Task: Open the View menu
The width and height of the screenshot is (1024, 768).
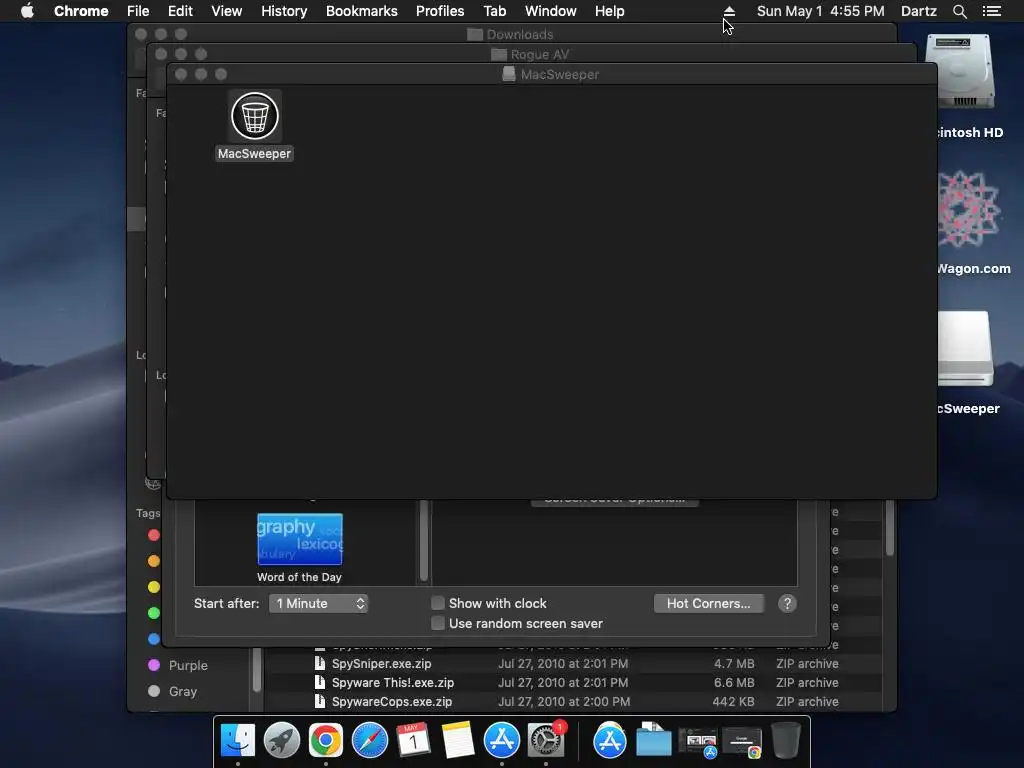Action: (227, 11)
